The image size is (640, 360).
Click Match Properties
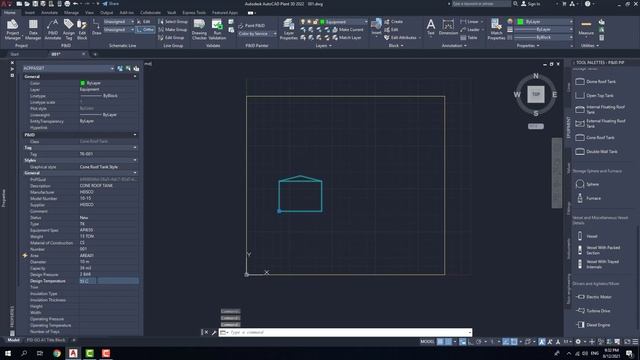[x=496, y=29]
